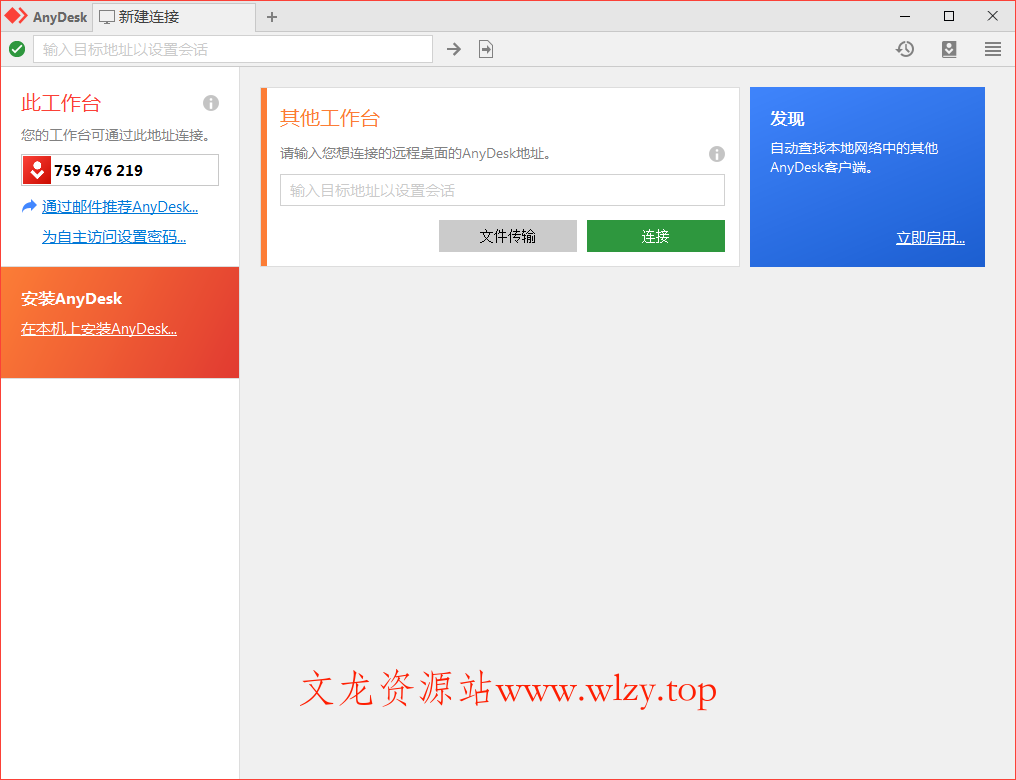Click the info icon in the 其他工作台 panel
Viewport: 1016px width, 780px height.
point(717,154)
